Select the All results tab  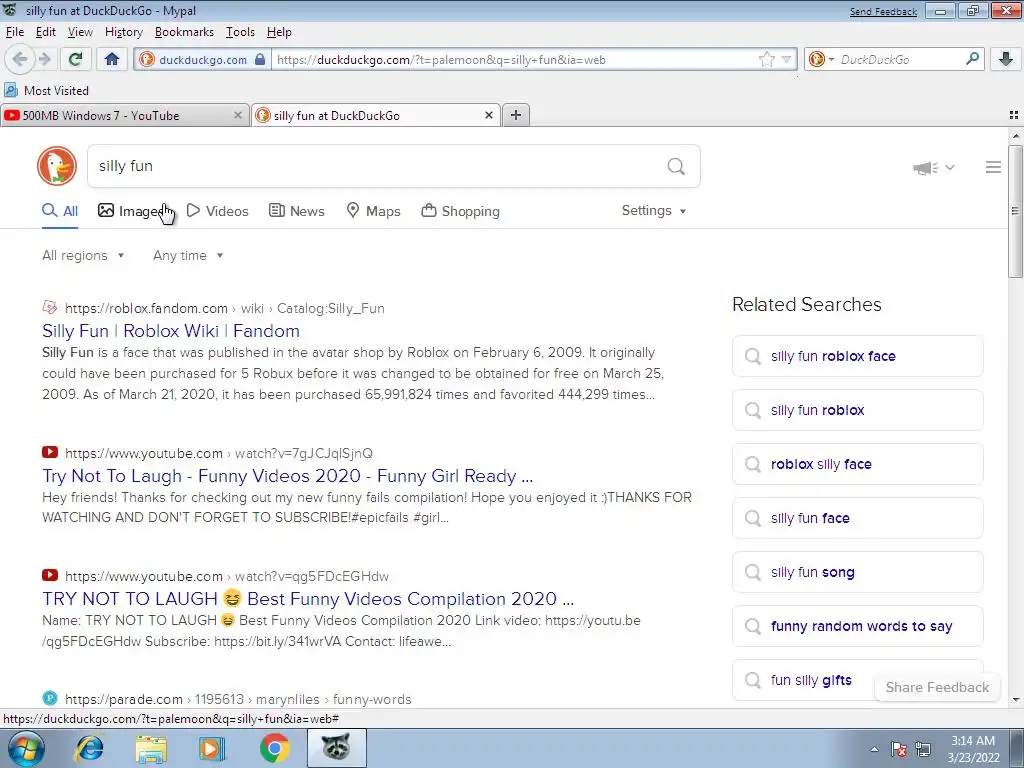(x=60, y=211)
